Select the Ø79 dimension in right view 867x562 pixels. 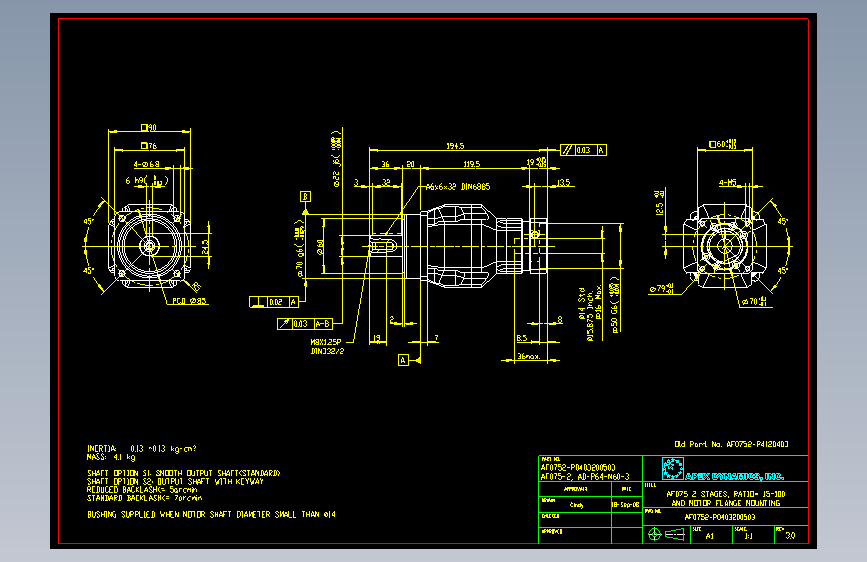click(x=661, y=289)
